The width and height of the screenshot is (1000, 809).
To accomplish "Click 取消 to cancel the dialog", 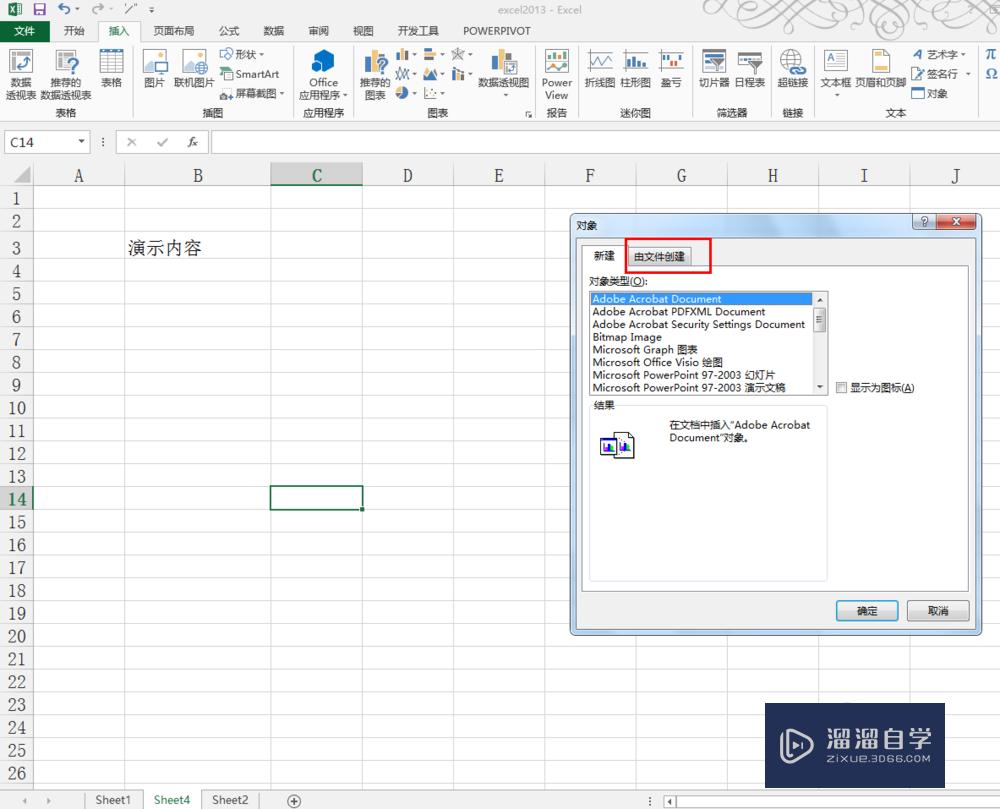I will (x=938, y=611).
